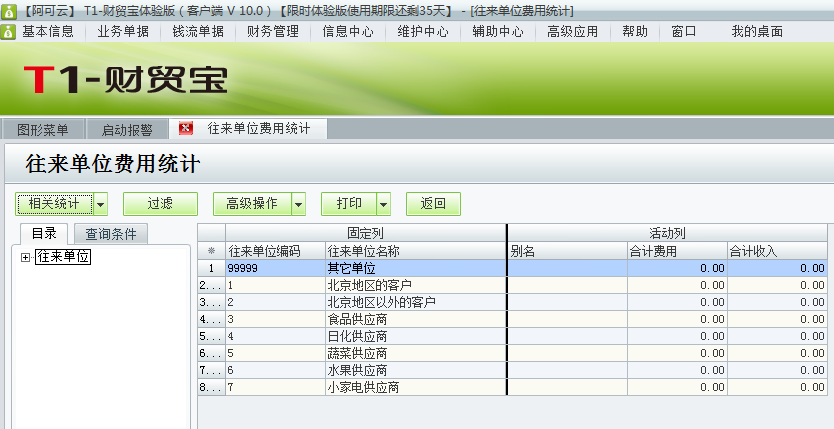Select the 其它单位 row name cell
The height and width of the screenshot is (429, 834).
click(416, 268)
